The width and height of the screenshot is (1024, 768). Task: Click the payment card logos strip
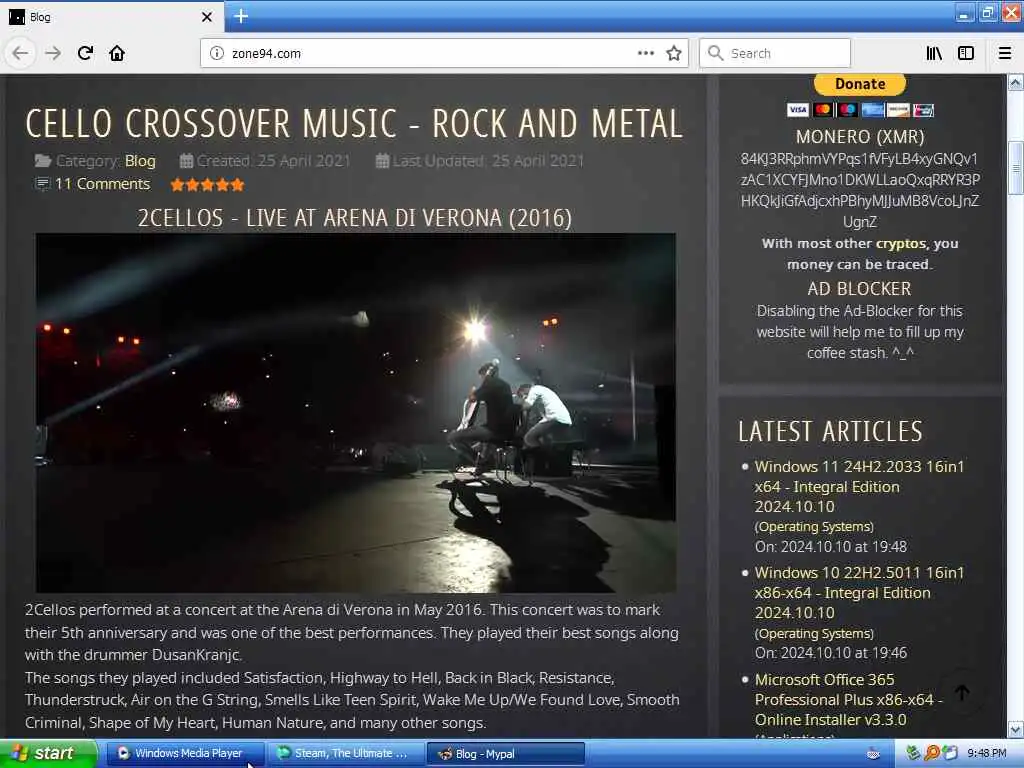860,110
